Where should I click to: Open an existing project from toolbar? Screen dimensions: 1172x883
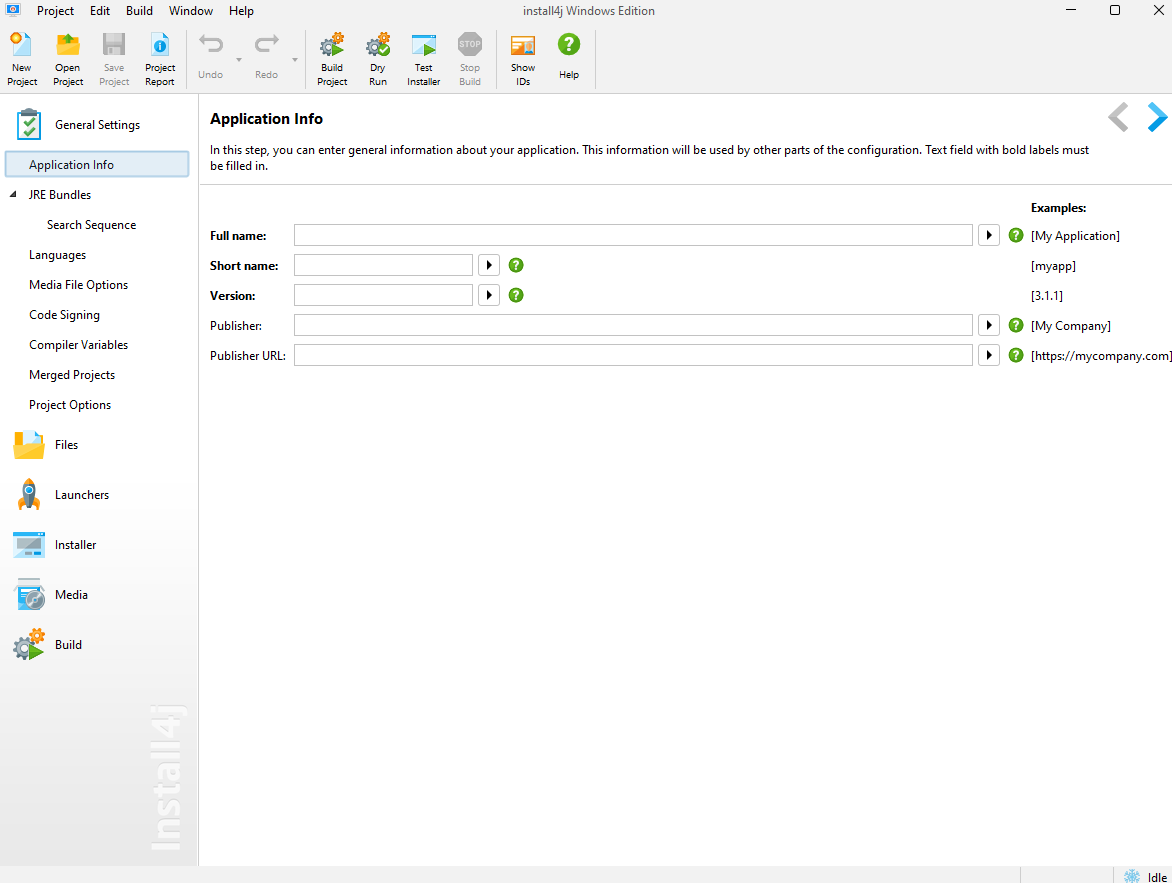(x=68, y=59)
